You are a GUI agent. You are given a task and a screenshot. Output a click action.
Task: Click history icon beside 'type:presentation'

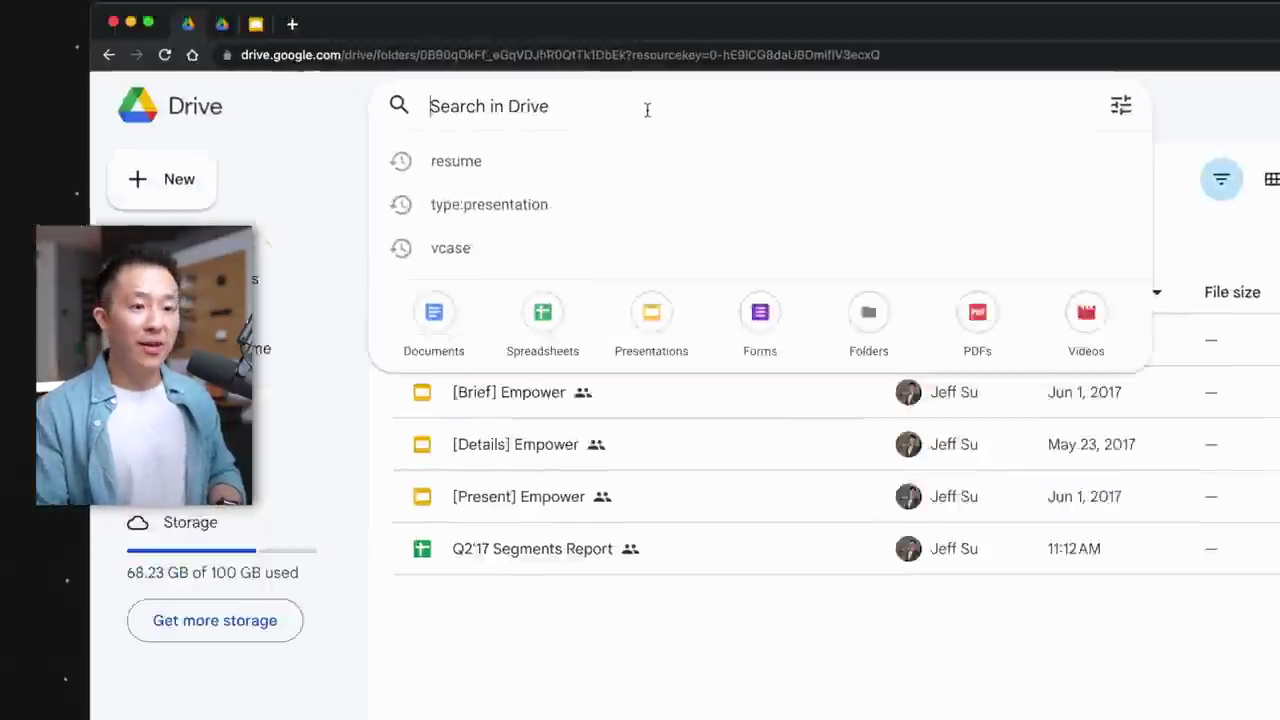point(401,204)
